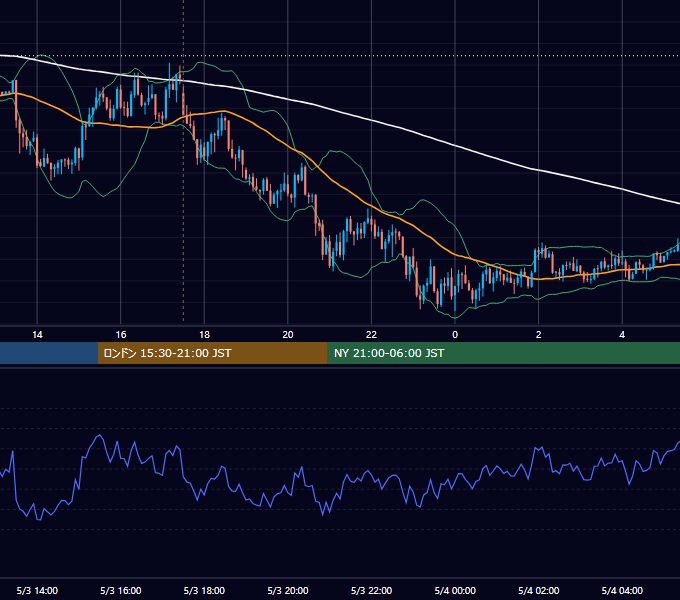This screenshot has width=680, height=600.
Task: Click the 22 hour label on price chart axis
Action: tap(371, 335)
